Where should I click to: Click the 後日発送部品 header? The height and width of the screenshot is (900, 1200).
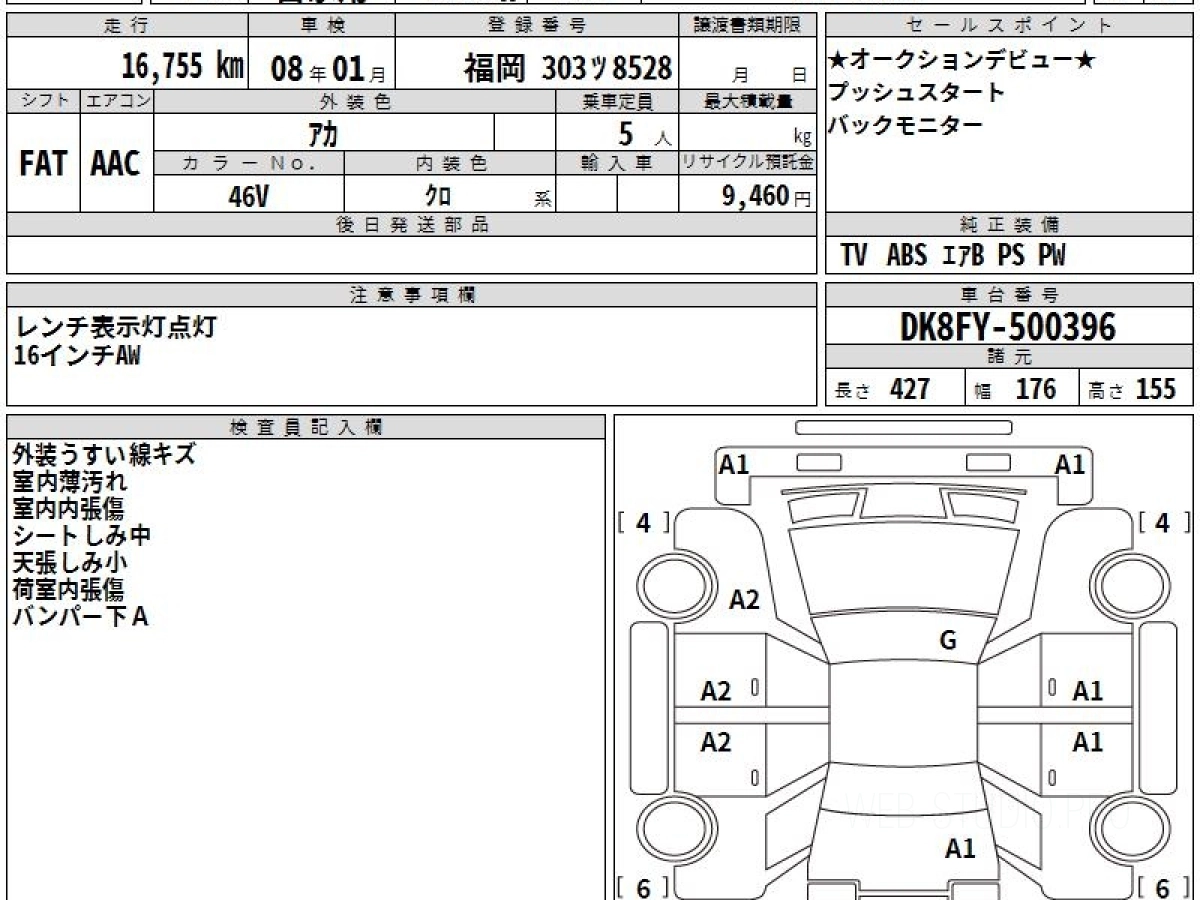412,225
